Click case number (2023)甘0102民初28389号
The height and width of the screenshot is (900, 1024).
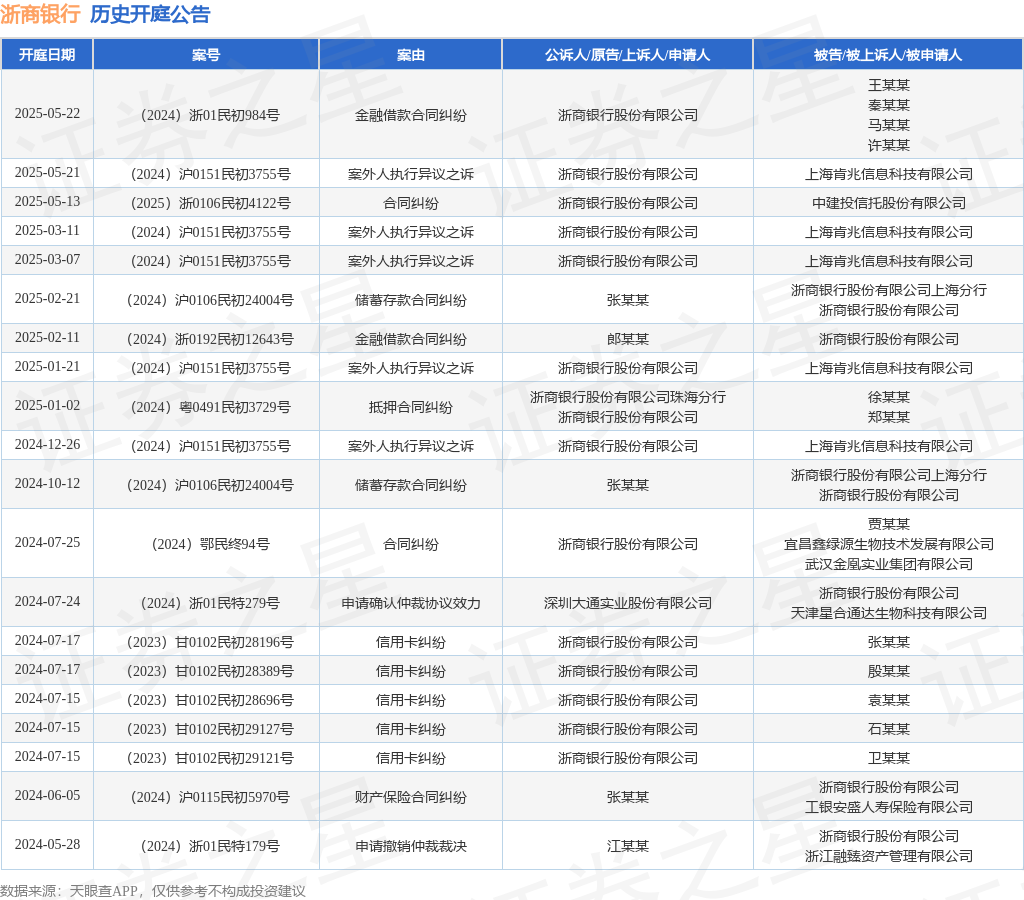pos(210,671)
